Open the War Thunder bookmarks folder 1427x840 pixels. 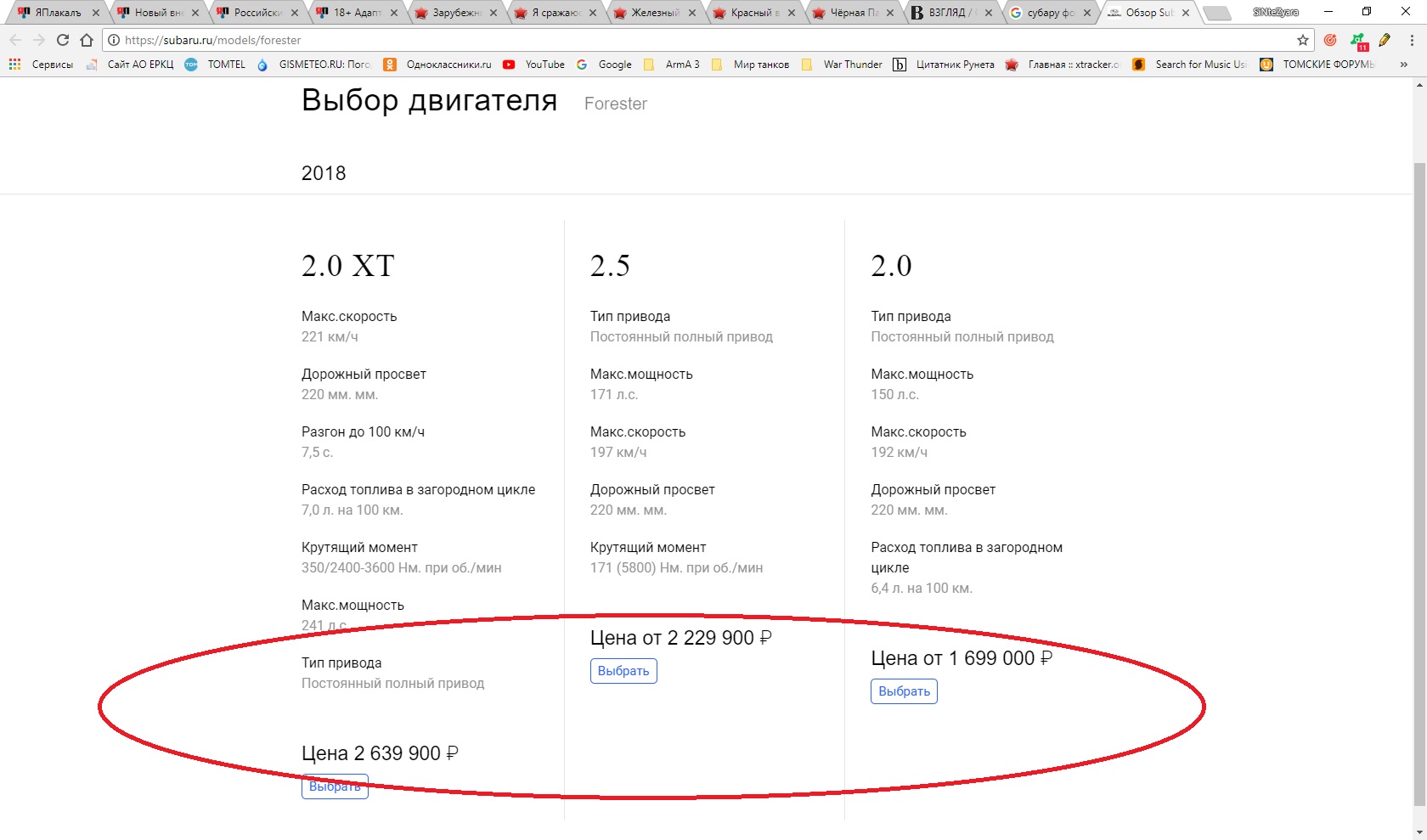tap(842, 65)
